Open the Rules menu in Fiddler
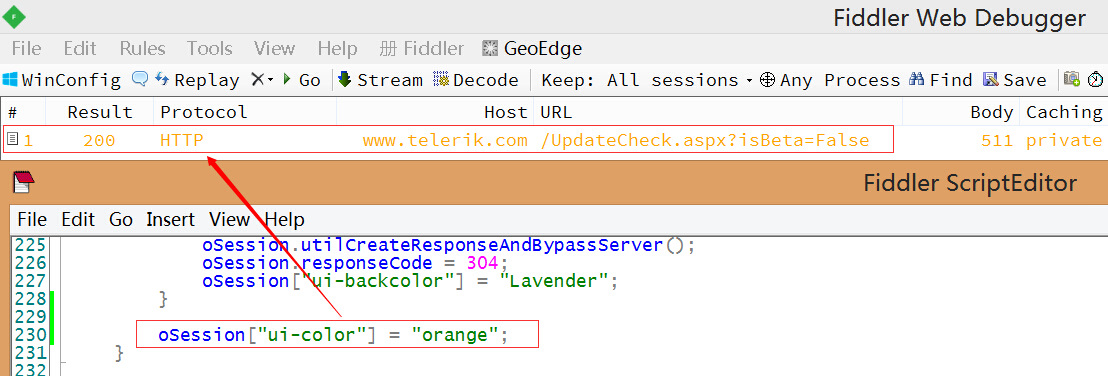 (142, 49)
